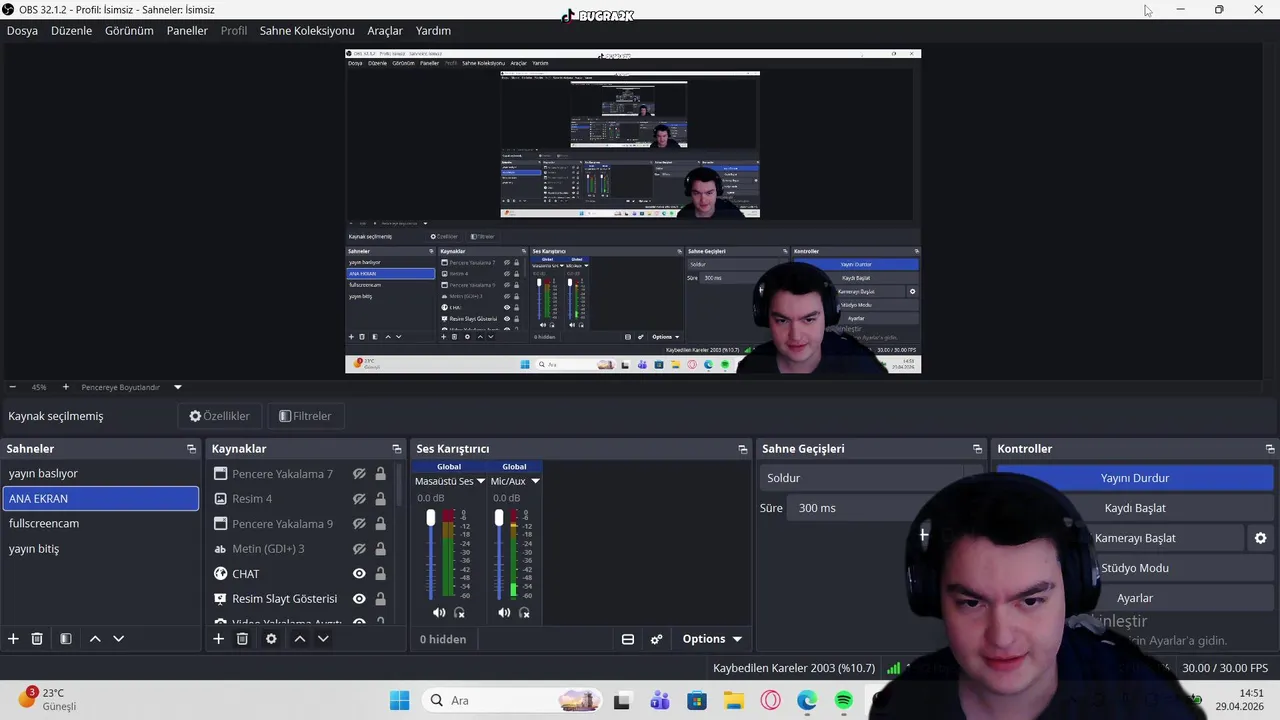The height and width of the screenshot is (720, 1280).
Task: Click the Filtreler button
Action: tap(306, 416)
